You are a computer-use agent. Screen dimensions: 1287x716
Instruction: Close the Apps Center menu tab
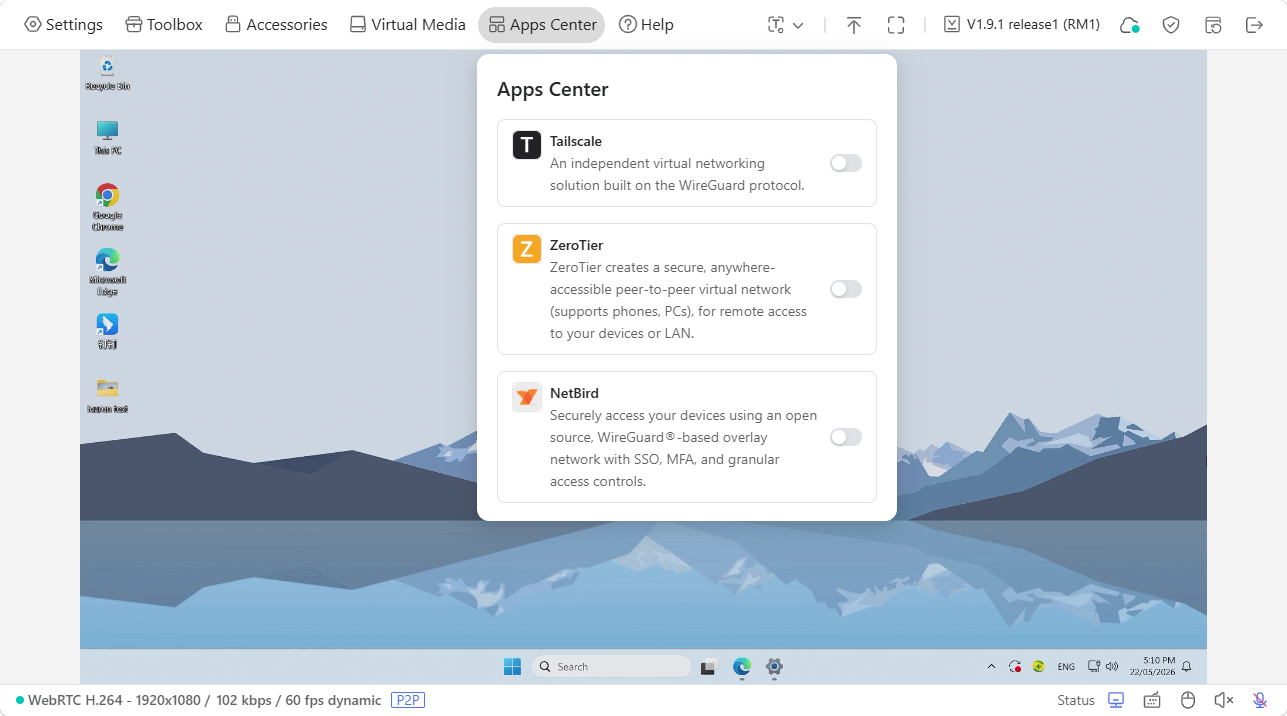tap(541, 25)
